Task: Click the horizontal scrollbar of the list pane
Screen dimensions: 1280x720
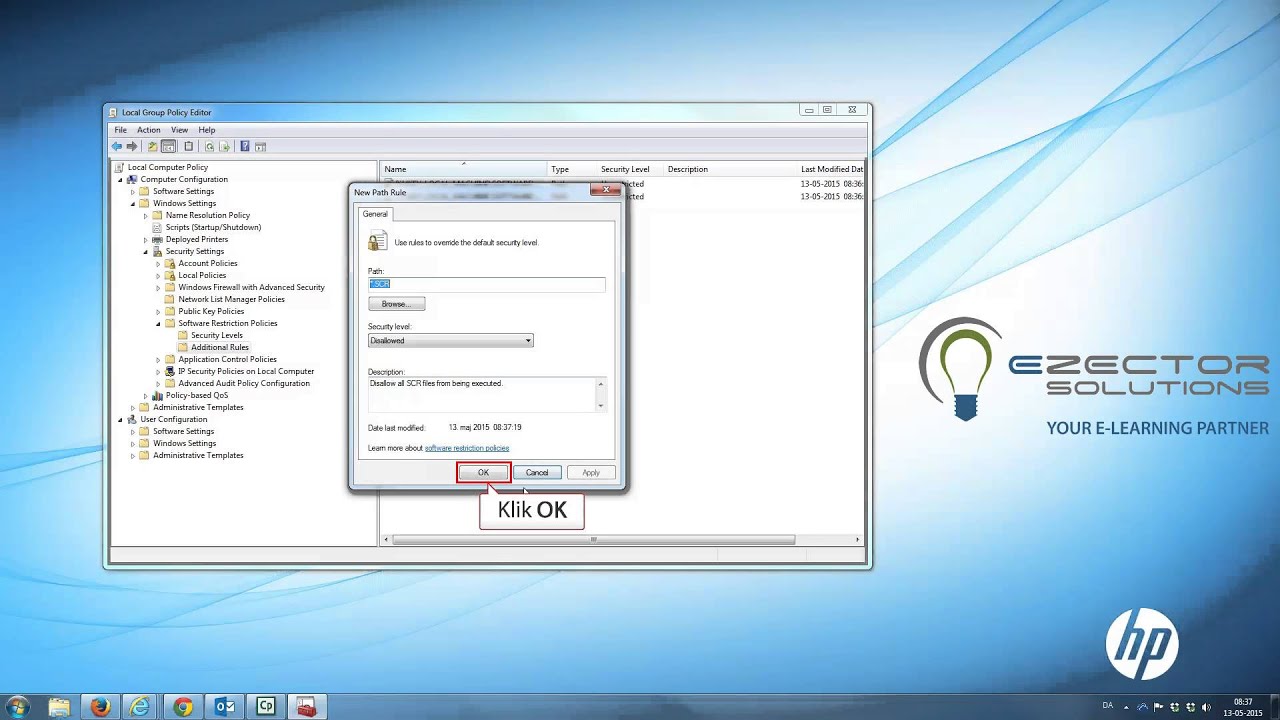Action: pos(593,540)
